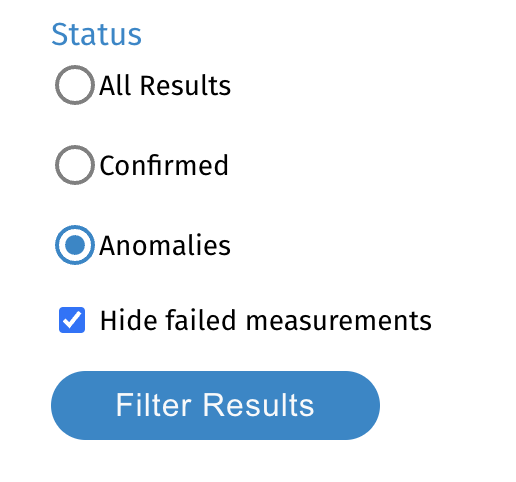Viewport: 516px width, 482px height.
Task: Select the Confirmed radio button
Action: pyautogui.click(x=75, y=165)
